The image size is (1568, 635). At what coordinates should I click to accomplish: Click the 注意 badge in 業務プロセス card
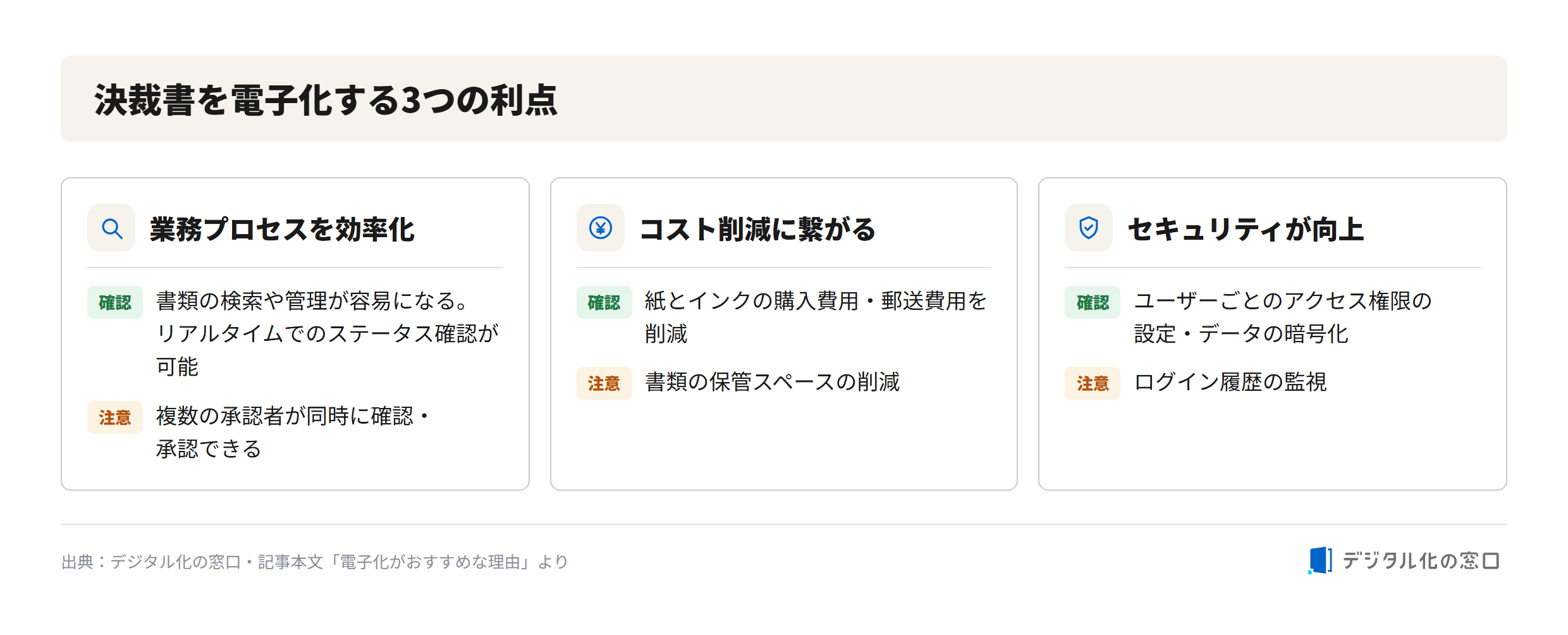point(115,417)
